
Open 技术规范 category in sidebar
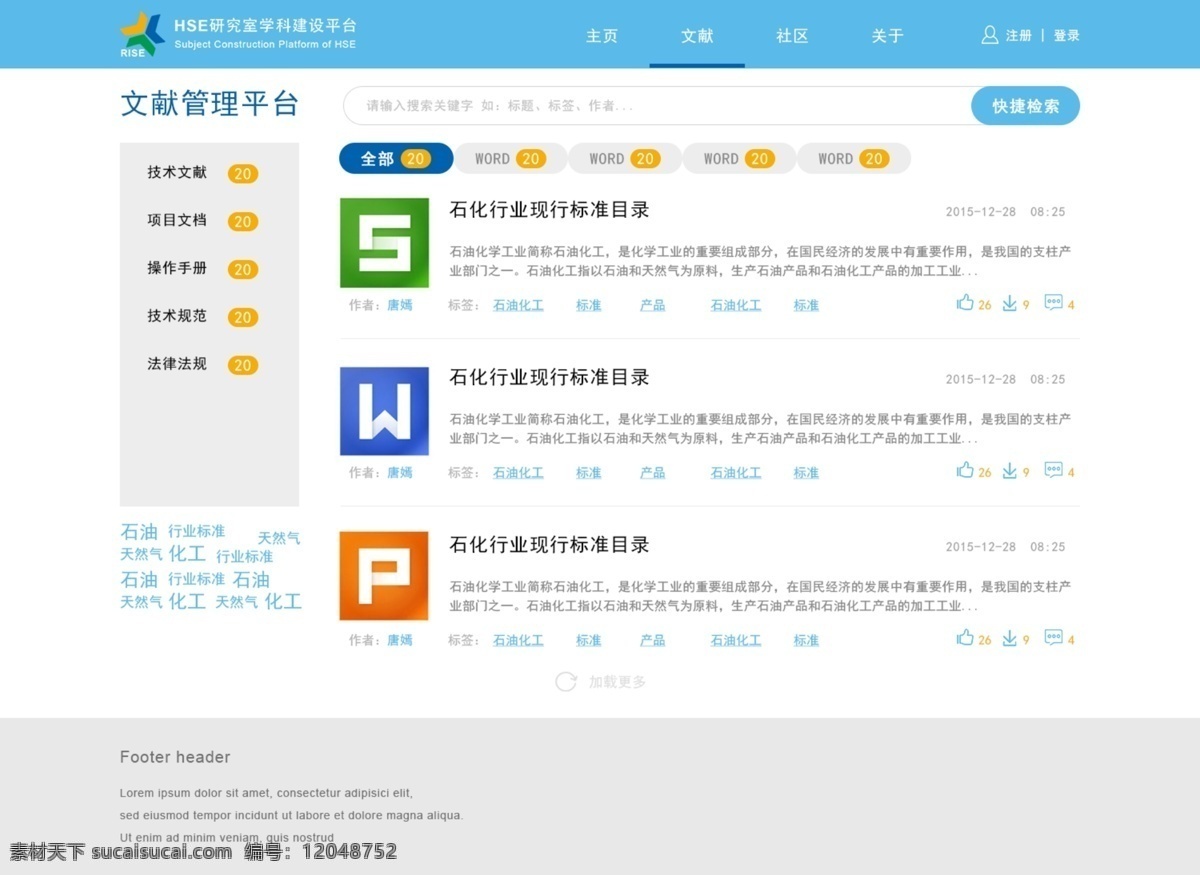177,316
